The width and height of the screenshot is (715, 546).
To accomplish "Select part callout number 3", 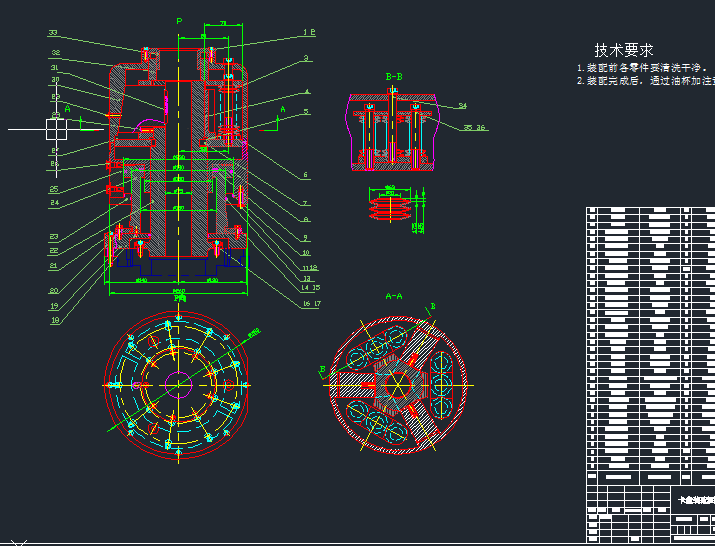I will [306, 58].
